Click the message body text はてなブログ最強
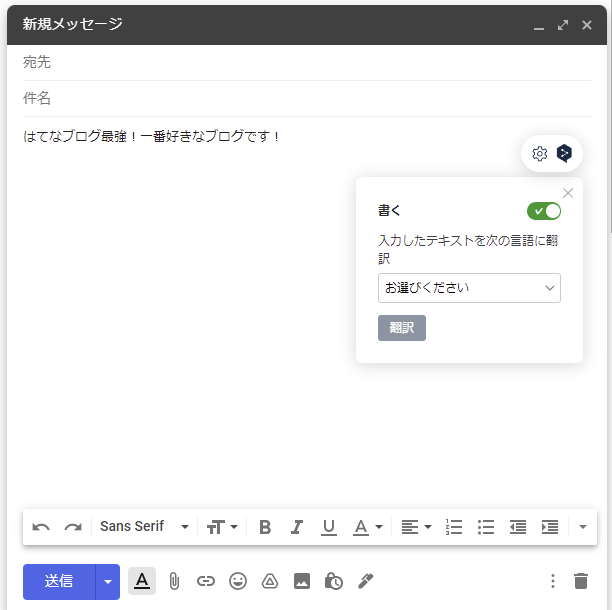612x610 pixels. (x=75, y=136)
